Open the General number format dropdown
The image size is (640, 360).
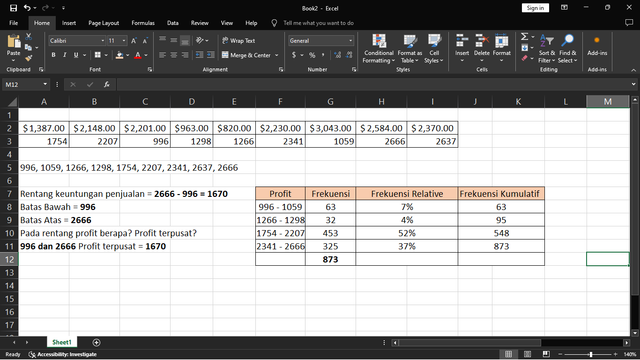point(350,41)
